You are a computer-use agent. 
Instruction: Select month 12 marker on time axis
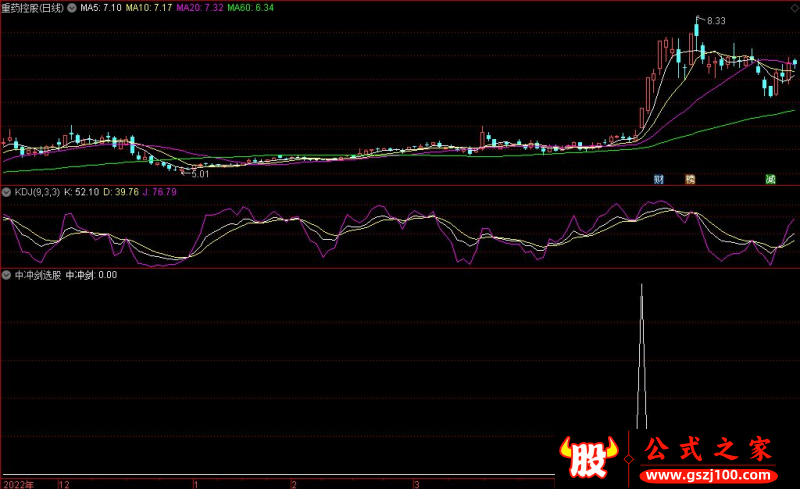64,483
